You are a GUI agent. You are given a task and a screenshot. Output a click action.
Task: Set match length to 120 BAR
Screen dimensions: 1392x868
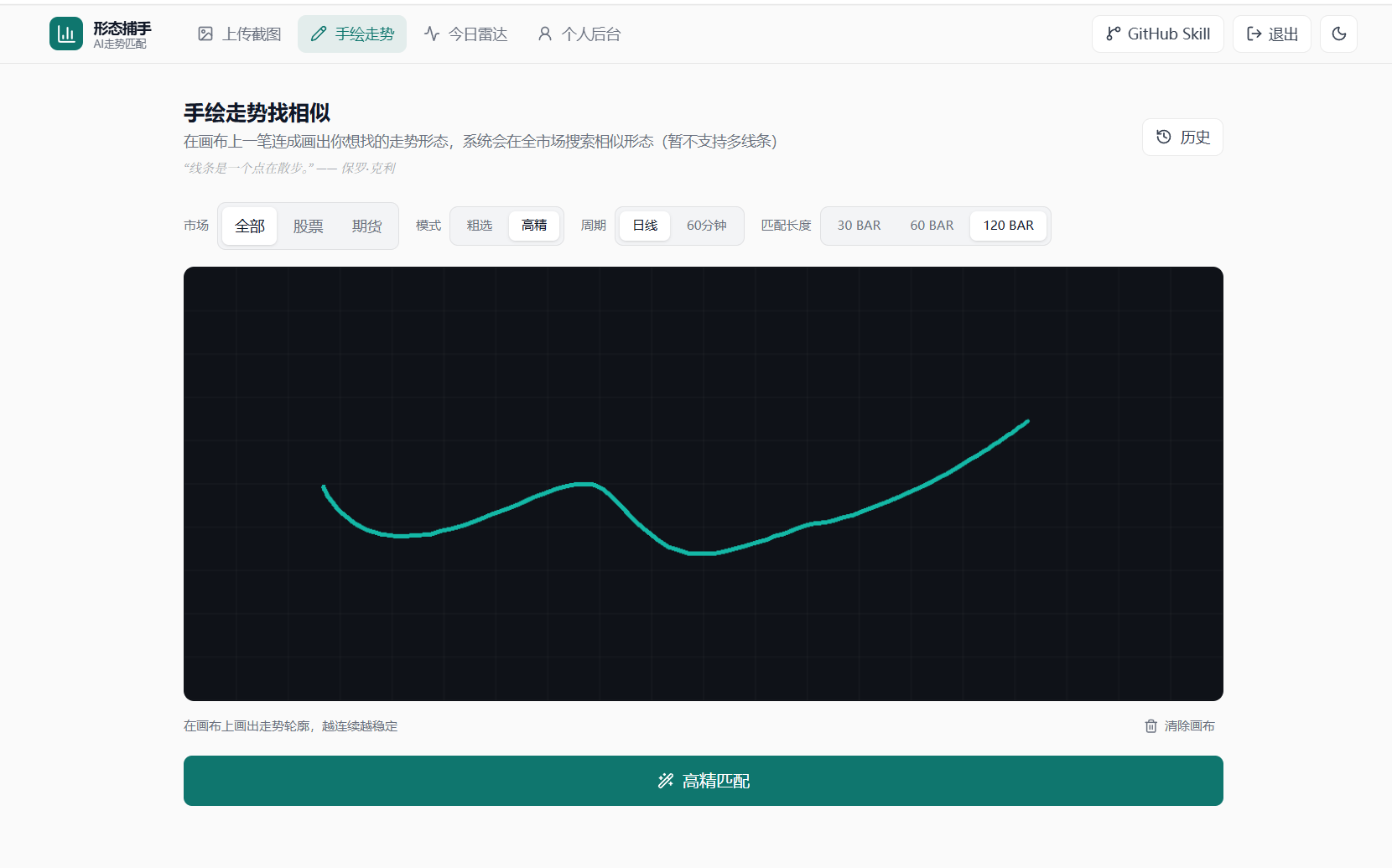pyautogui.click(x=1009, y=226)
